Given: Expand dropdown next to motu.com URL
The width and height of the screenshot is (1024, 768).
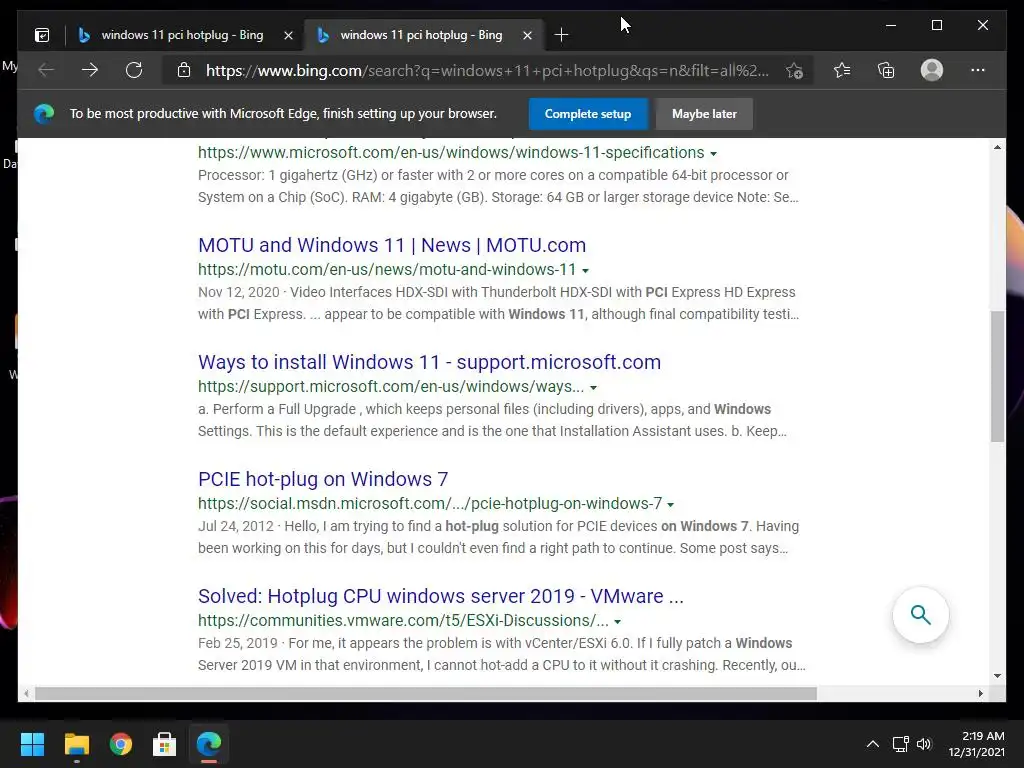Looking at the screenshot, I should 585,270.
